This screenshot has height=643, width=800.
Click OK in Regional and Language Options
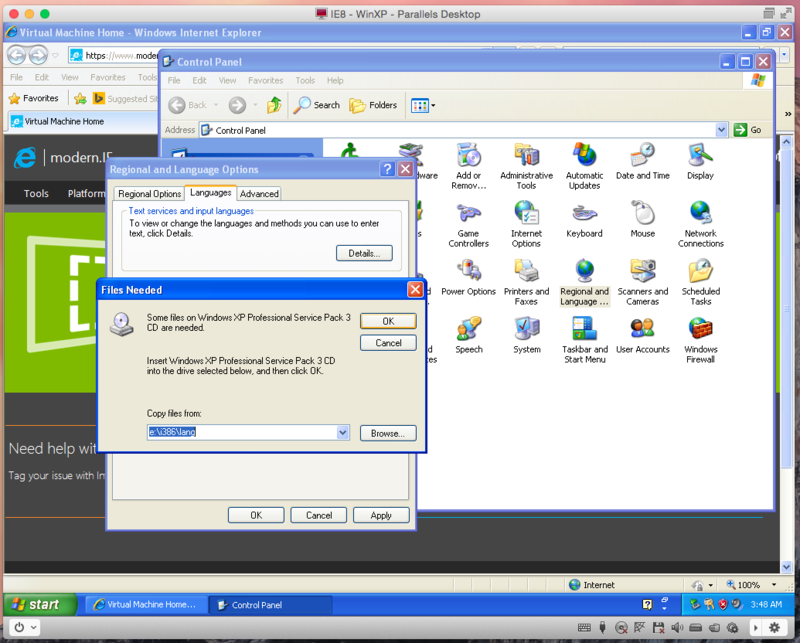256,515
